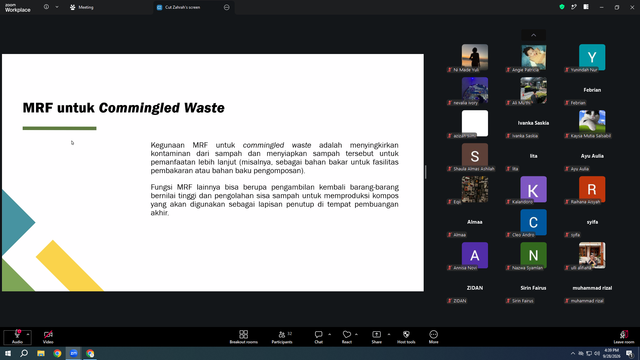Expand the reactions options arrow
This screenshot has height=360, width=640.
point(356,334)
